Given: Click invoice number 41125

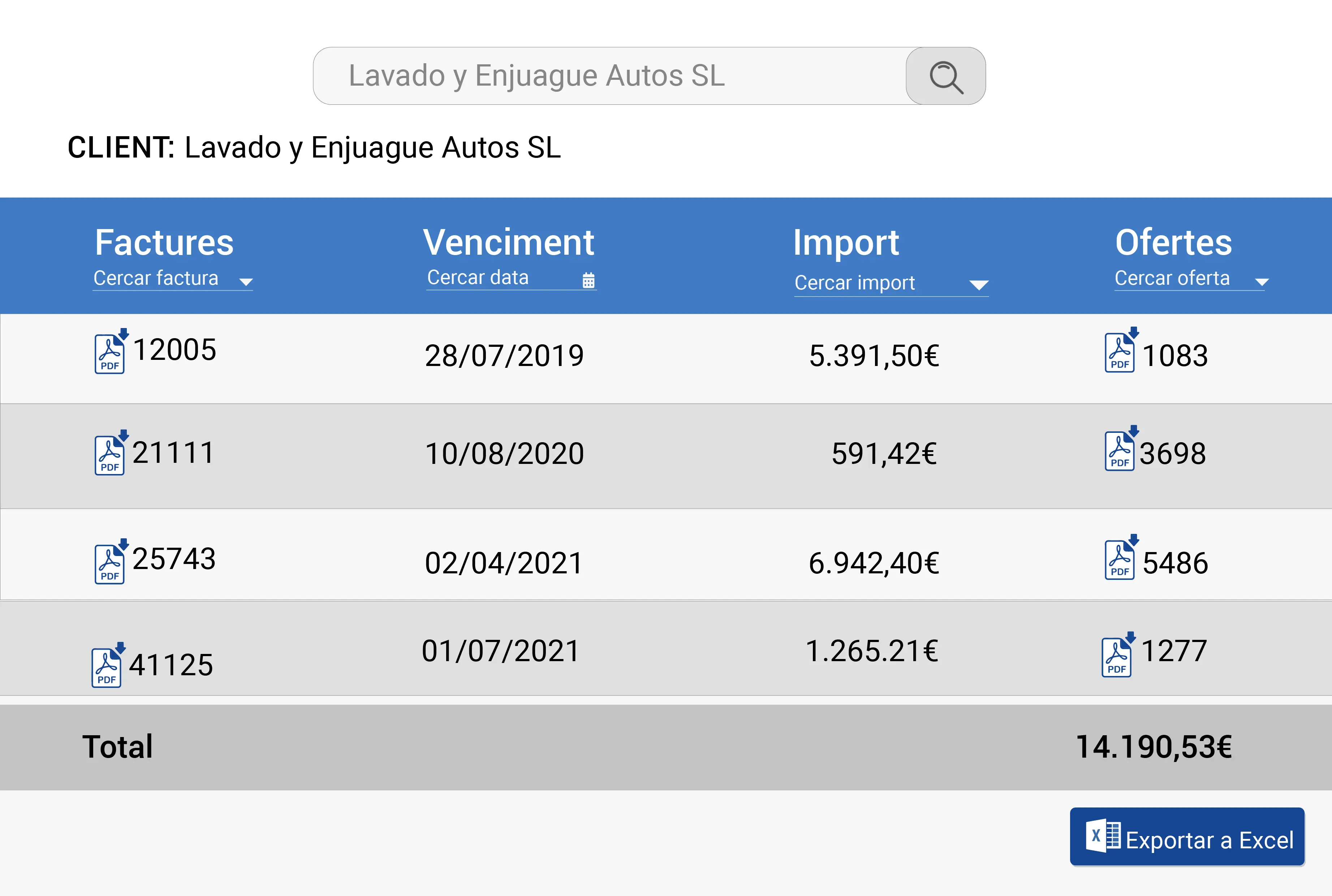Looking at the screenshot, I should click(x=172, y=665).
